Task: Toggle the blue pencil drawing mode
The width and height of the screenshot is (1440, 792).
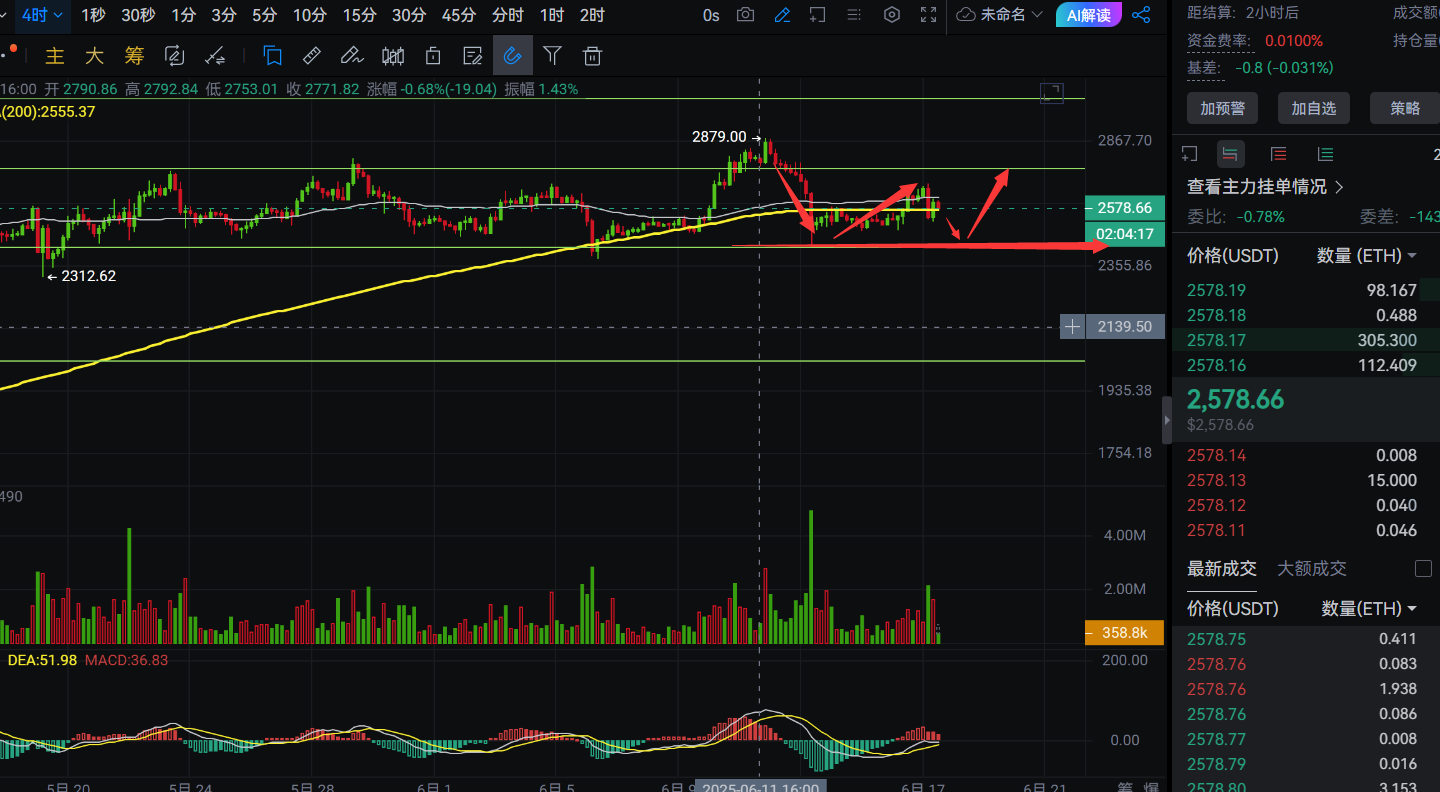Action: [782, 15]
